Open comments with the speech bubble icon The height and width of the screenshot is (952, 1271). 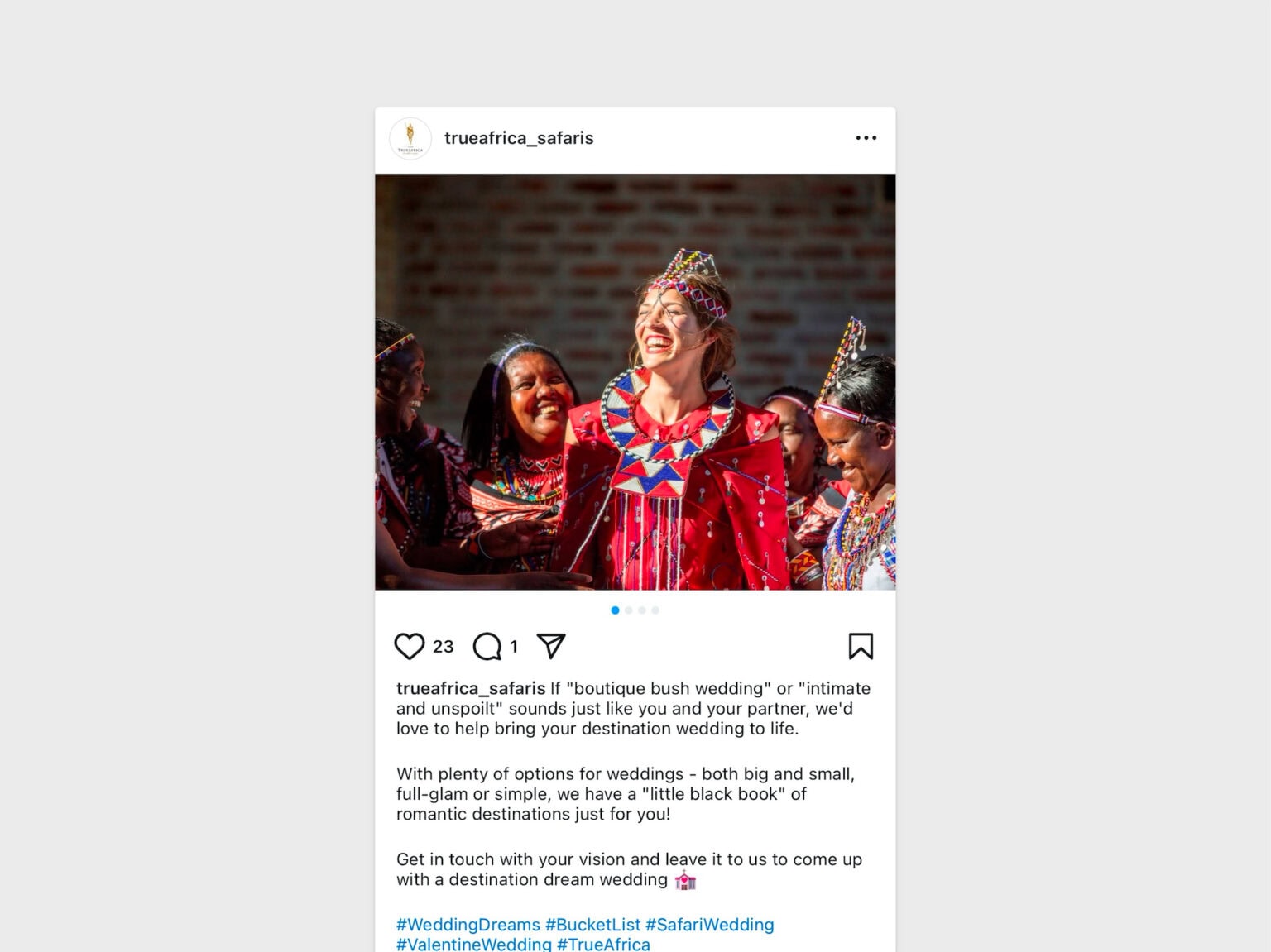[x=487, y=646]
